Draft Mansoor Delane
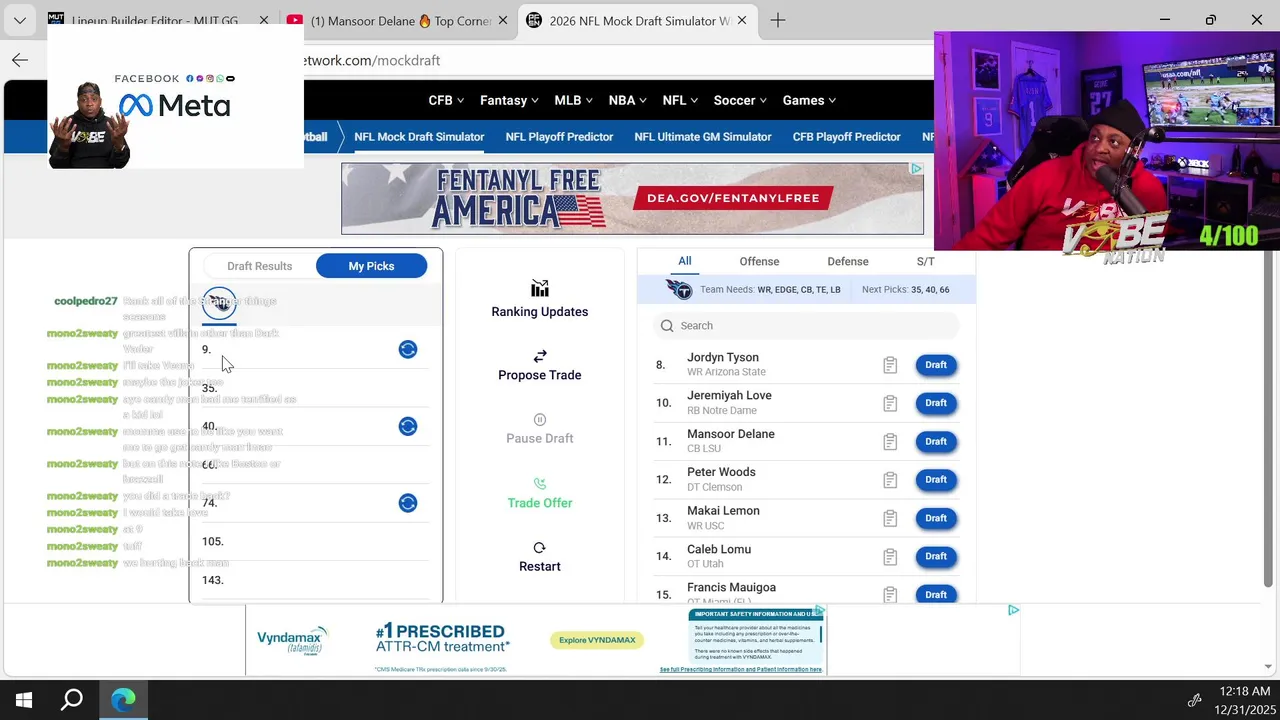Viewport: 1280px width, 720px height. point(936,441)
